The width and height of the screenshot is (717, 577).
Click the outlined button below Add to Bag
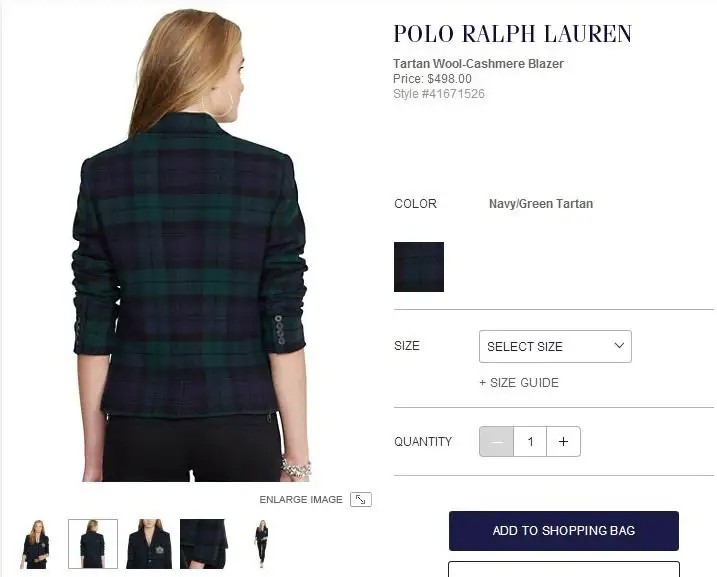(x=564, y=569)
